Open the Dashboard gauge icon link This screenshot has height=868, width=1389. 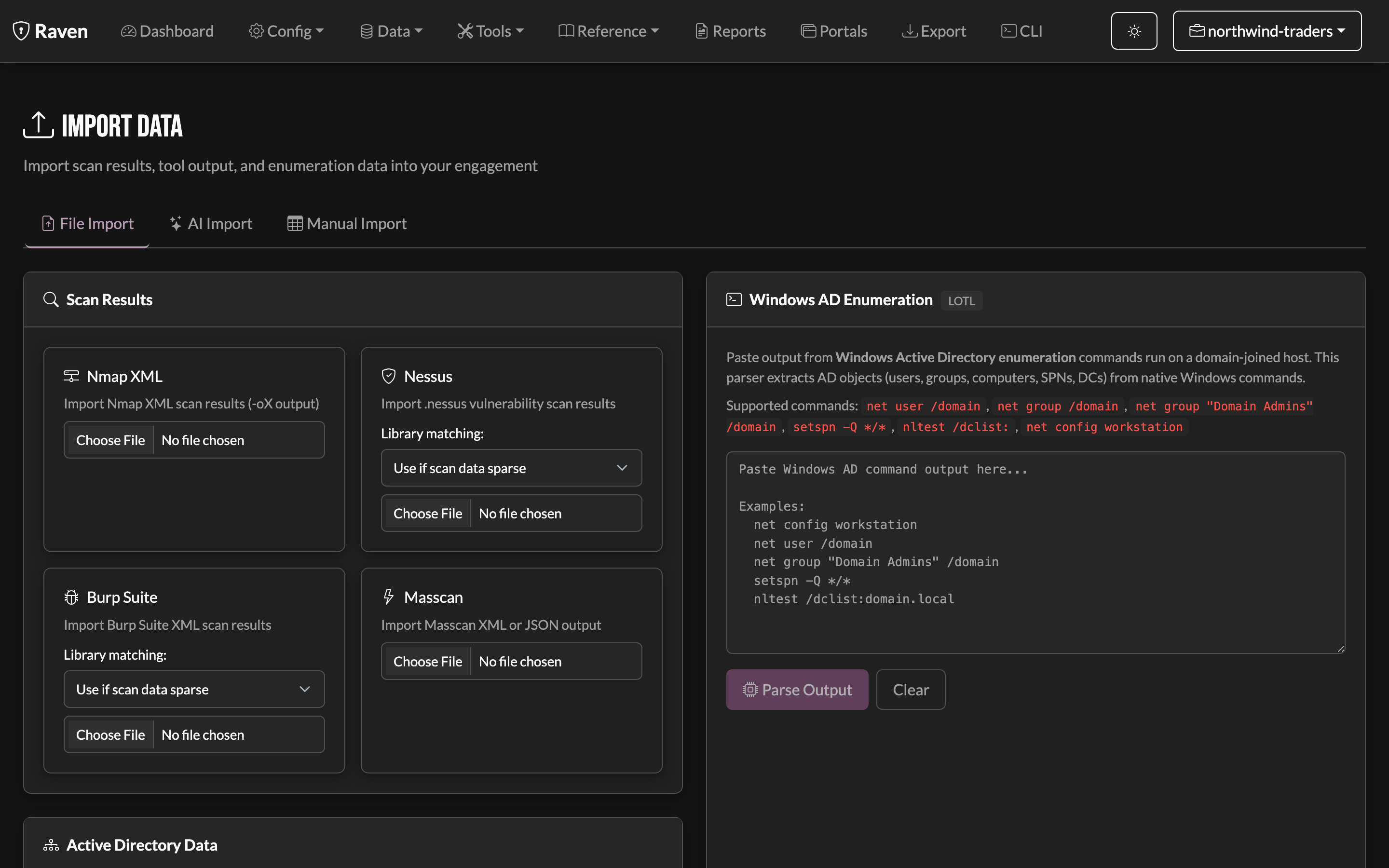[129, 31]
